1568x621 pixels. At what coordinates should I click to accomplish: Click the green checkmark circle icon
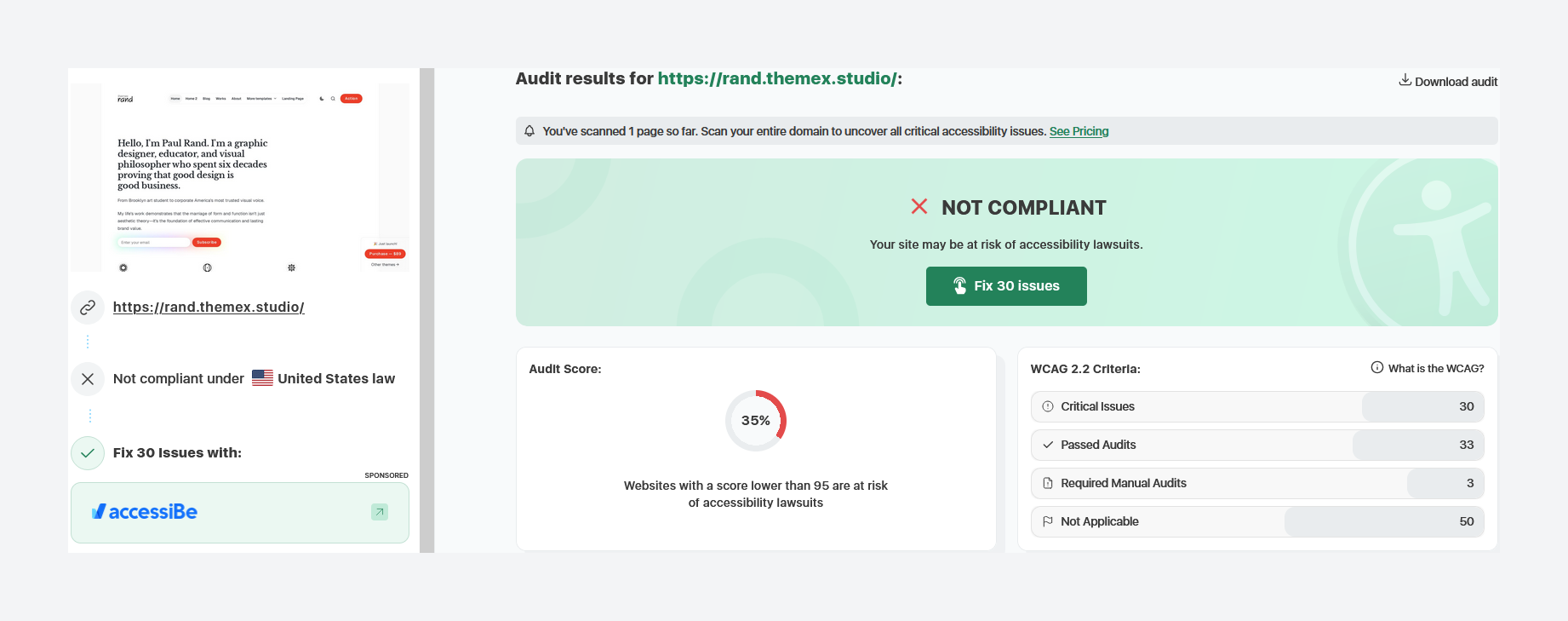[x=88, y=453]
